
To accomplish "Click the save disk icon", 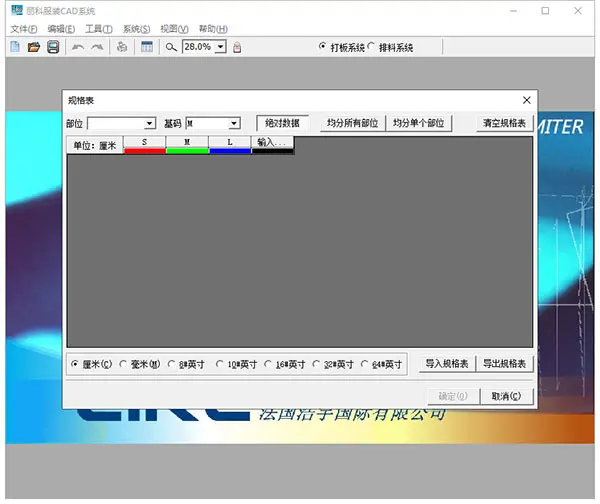I will coord(53,47).
